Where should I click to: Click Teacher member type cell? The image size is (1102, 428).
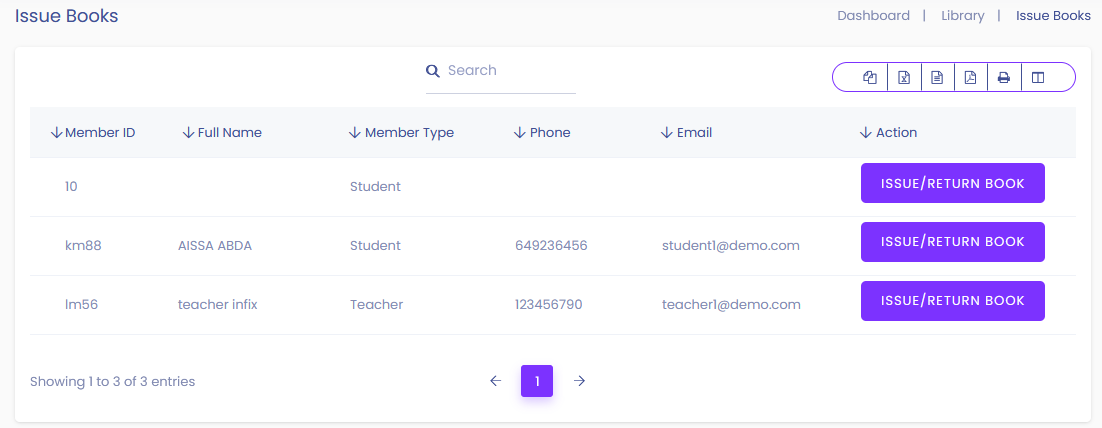pyautogui.click(x=377, y=304)
